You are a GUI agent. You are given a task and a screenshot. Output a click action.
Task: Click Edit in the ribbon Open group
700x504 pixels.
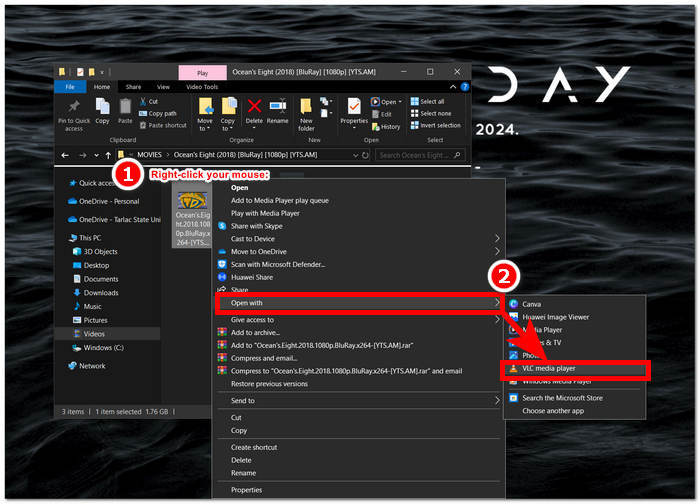(x=382, y=114)
